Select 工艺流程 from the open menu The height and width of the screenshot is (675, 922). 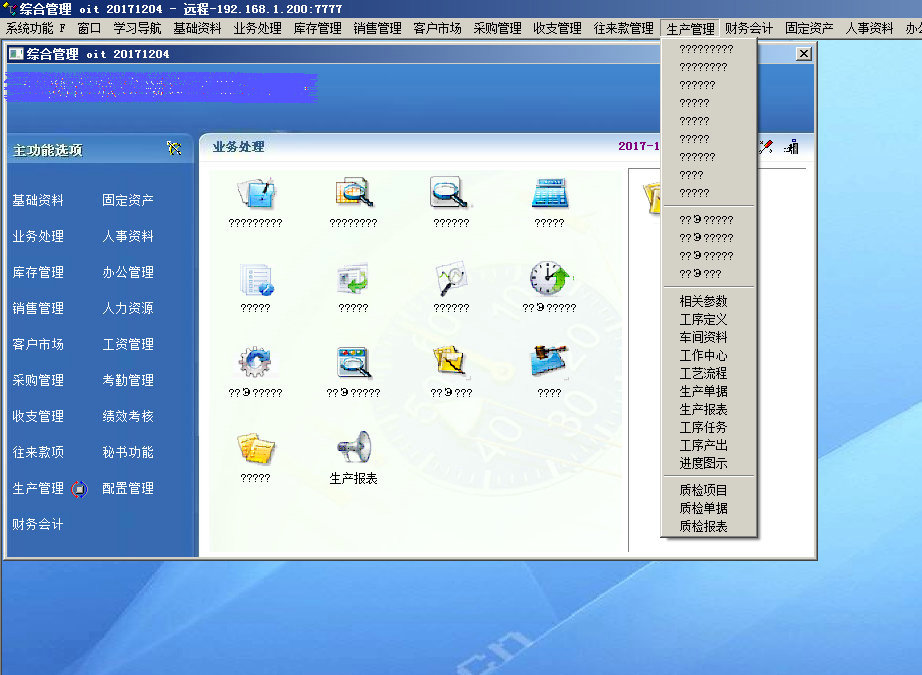click(x=703, y=373)
